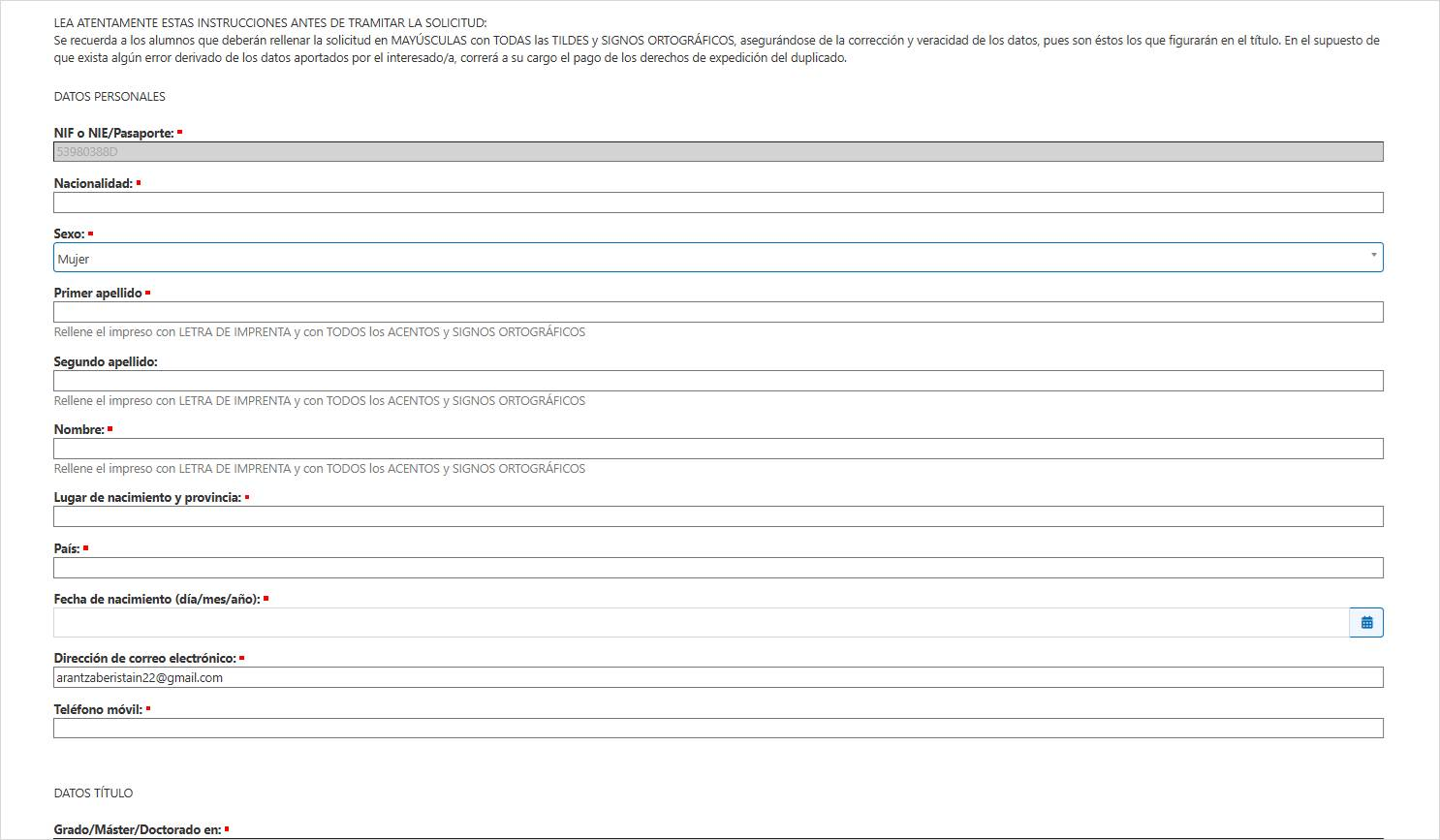Open the birth date calendar picker icon
1440x840 pixels.
coord(1366,622)
